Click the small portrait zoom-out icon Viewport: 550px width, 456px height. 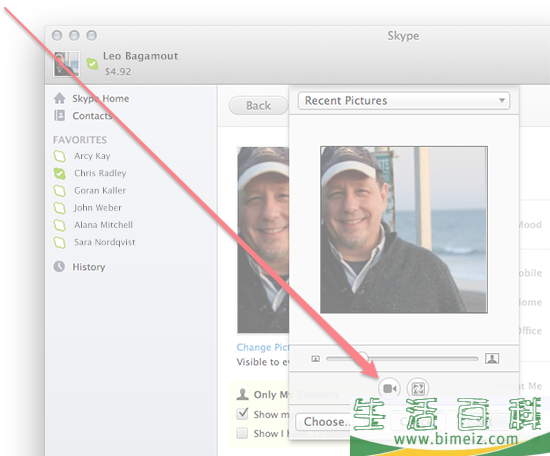coord(315,358)
